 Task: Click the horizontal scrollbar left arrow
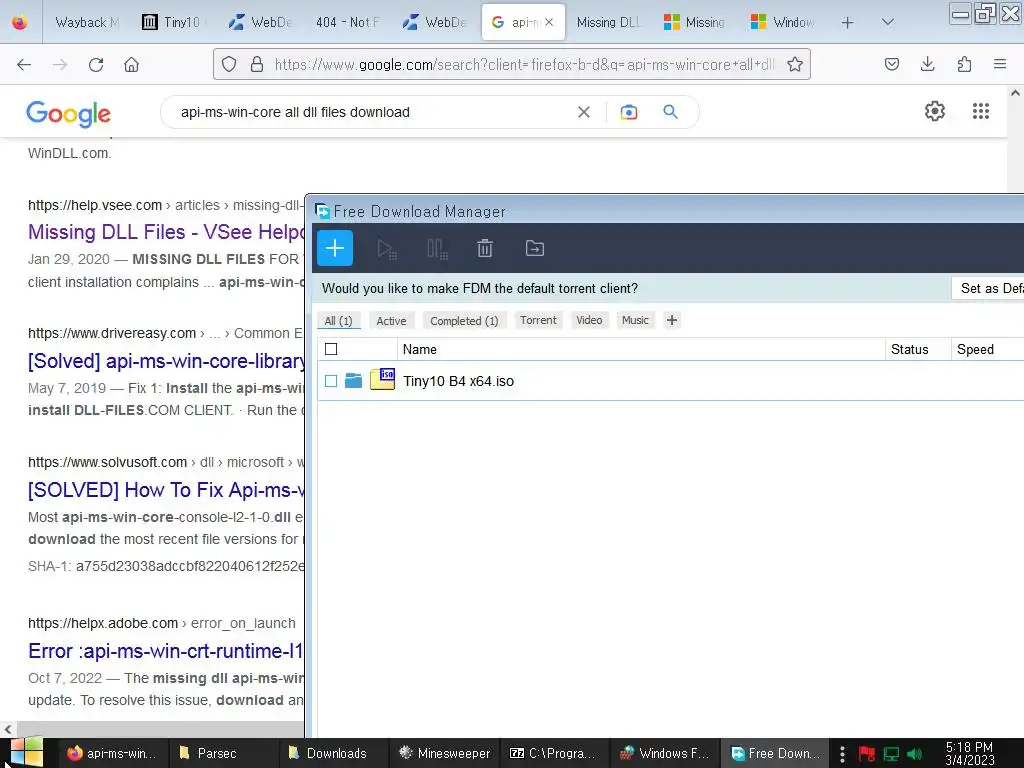[8, 729]
